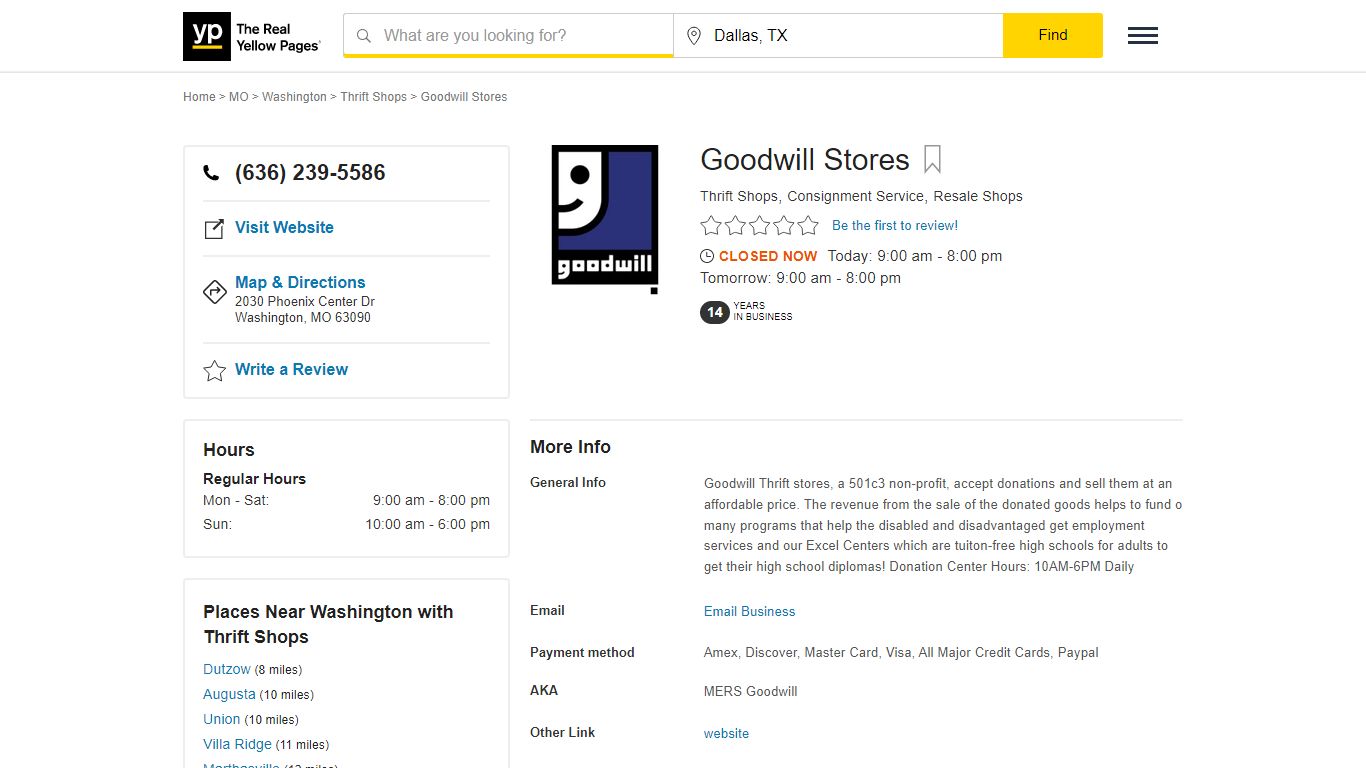
Task: Rate five stars on the rating row
Action: click(808, 226)
